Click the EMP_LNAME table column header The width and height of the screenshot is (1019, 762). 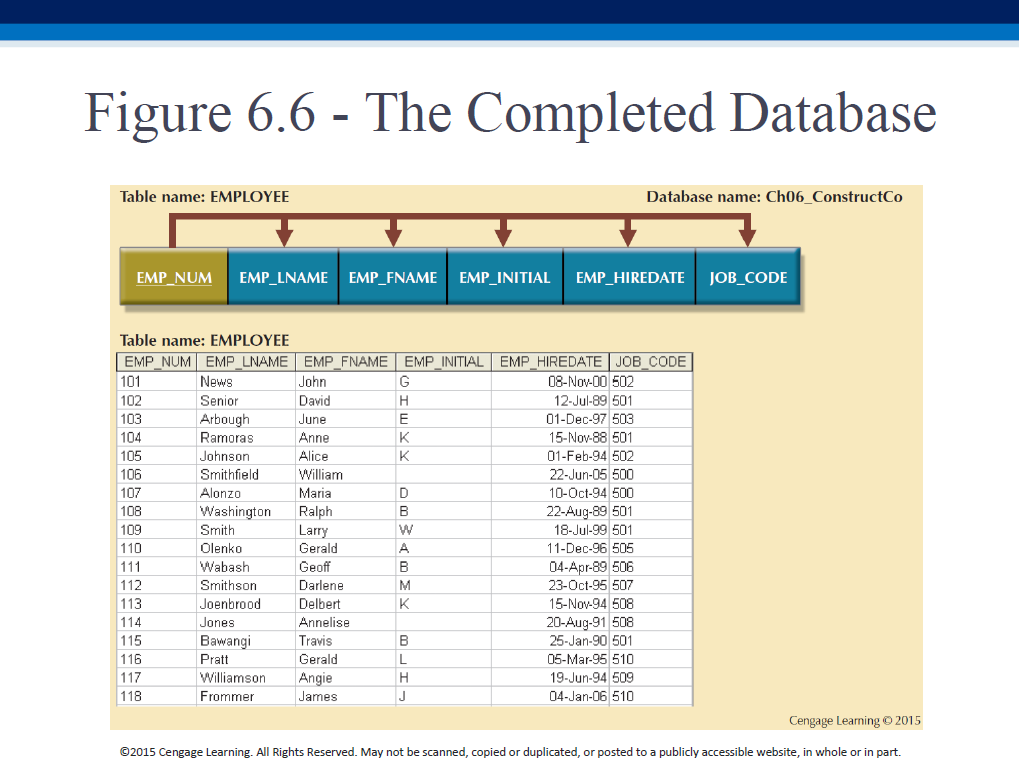click(246, 362)
